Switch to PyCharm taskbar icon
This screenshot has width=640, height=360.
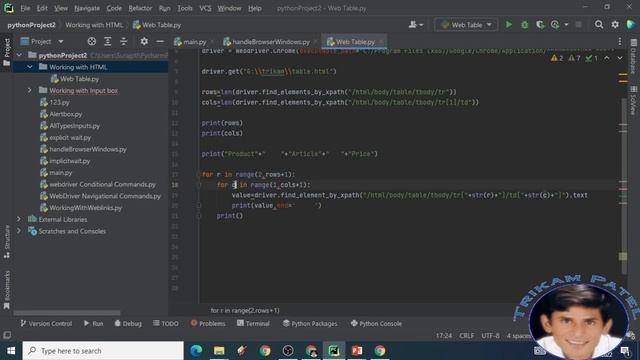coord(334,351)
